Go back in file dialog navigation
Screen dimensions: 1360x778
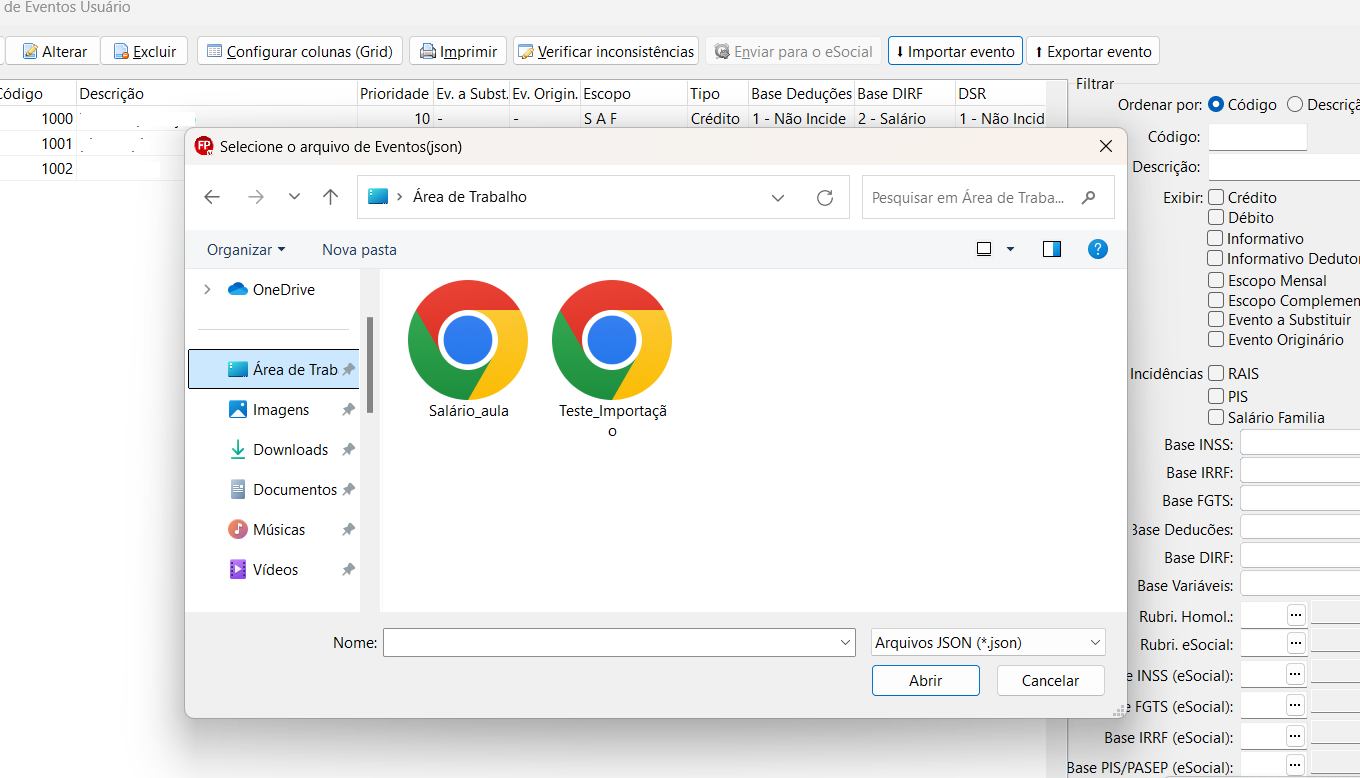click(x=212, y=197)
